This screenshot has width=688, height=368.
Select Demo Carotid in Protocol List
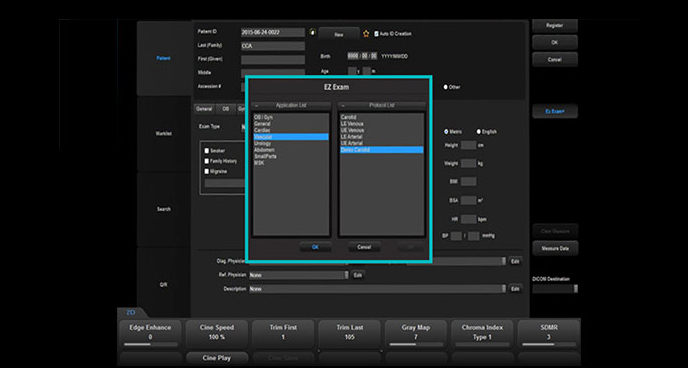click(x=382, y=150)
